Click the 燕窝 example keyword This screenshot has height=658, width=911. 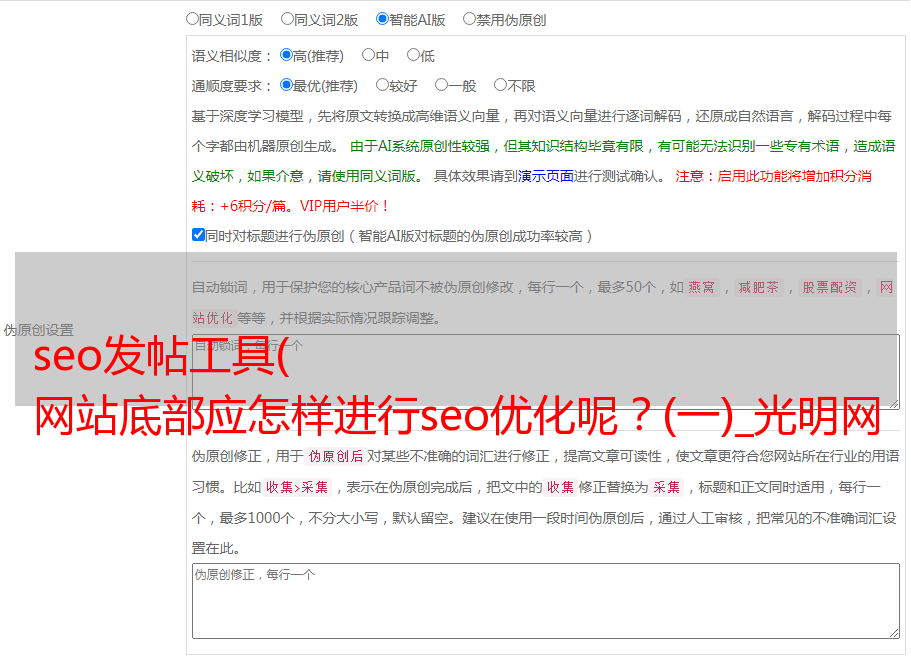click(702, 287)
